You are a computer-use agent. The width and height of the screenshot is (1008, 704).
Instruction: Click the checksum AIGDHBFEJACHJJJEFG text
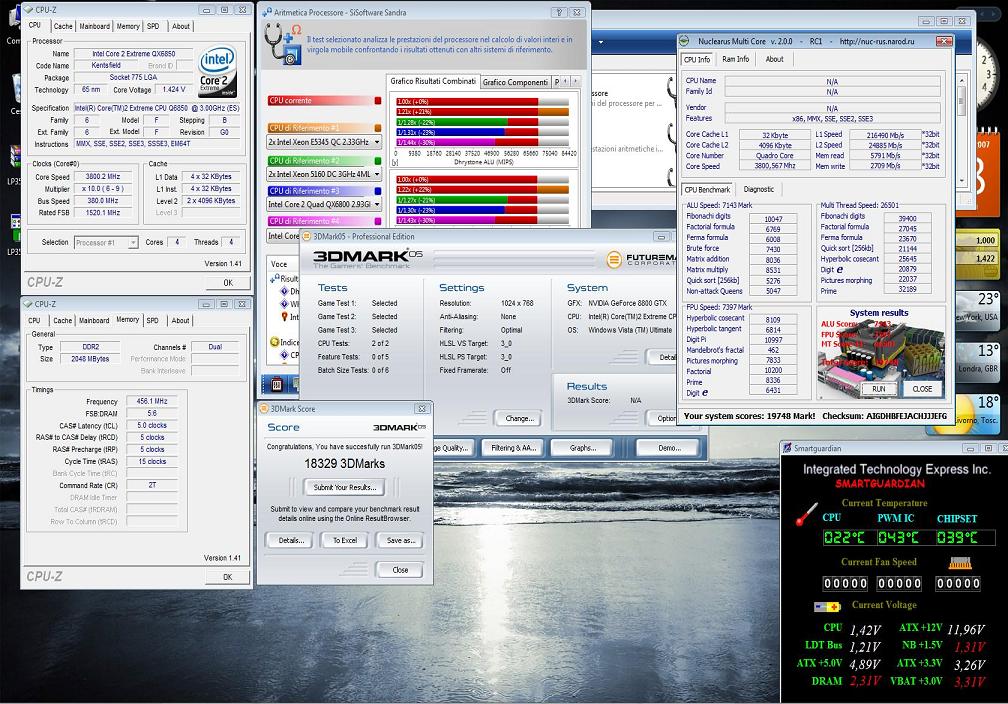pyautogui.click(x=906, y=416)
